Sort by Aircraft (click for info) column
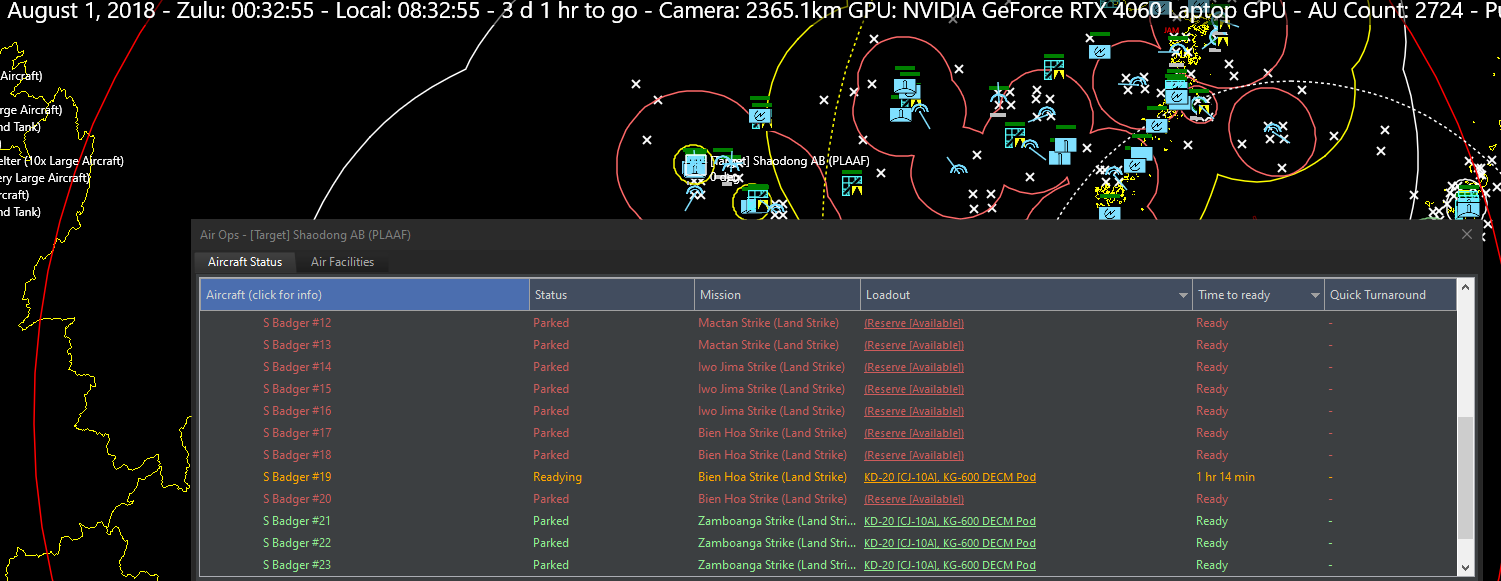The image size is (1501, 581). click(x=364, y=295)
